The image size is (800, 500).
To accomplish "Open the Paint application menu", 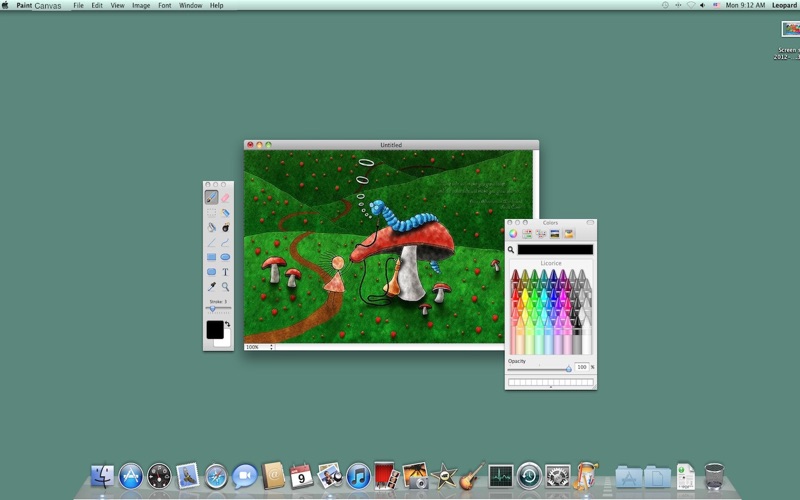I will [24, 5].
